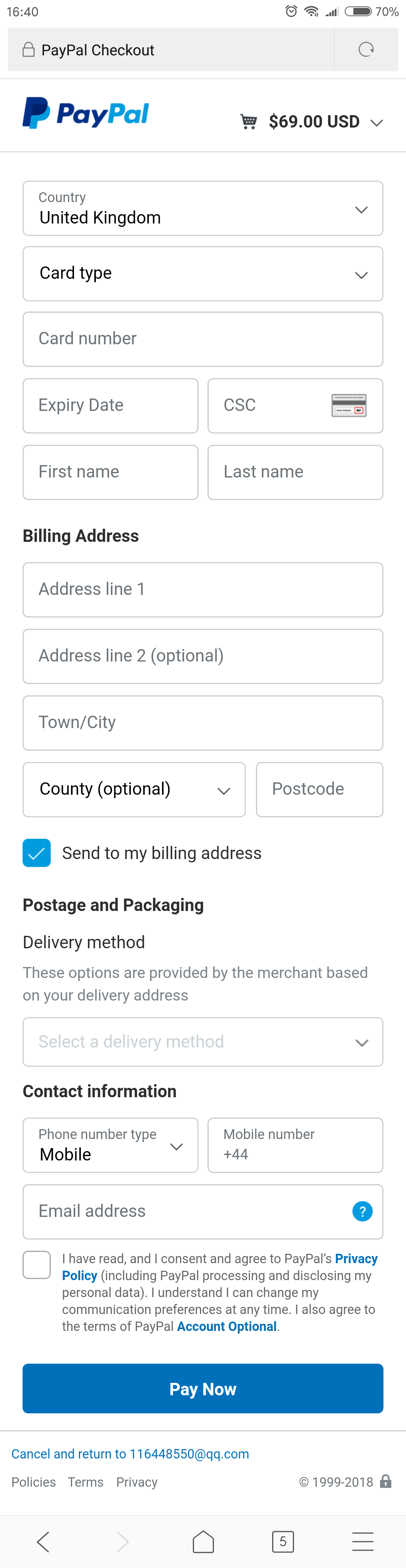Open Select a delivery method dropdown
Image resolution: width=406 pixels, height=1568 pixels.
pos(203,1042)
